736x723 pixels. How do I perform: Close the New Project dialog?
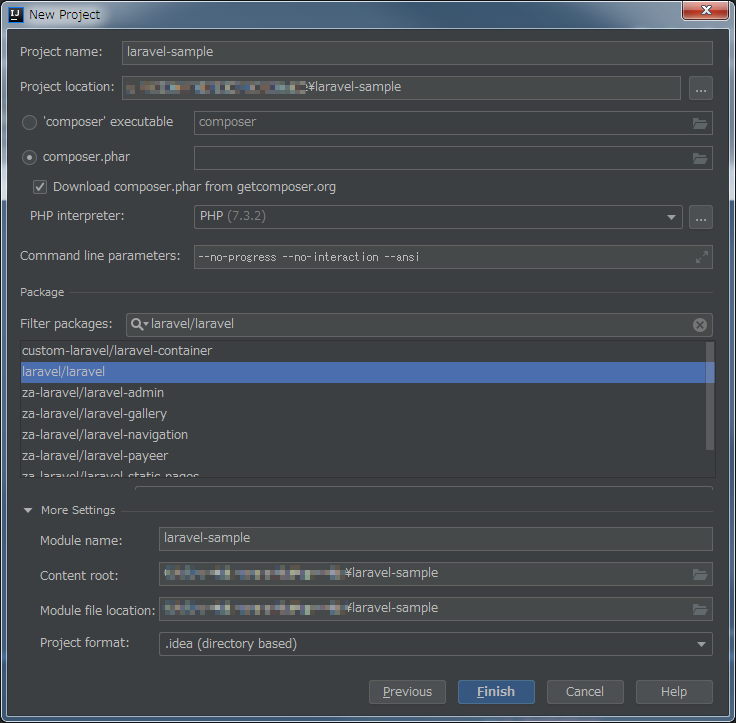coord(705,10)
